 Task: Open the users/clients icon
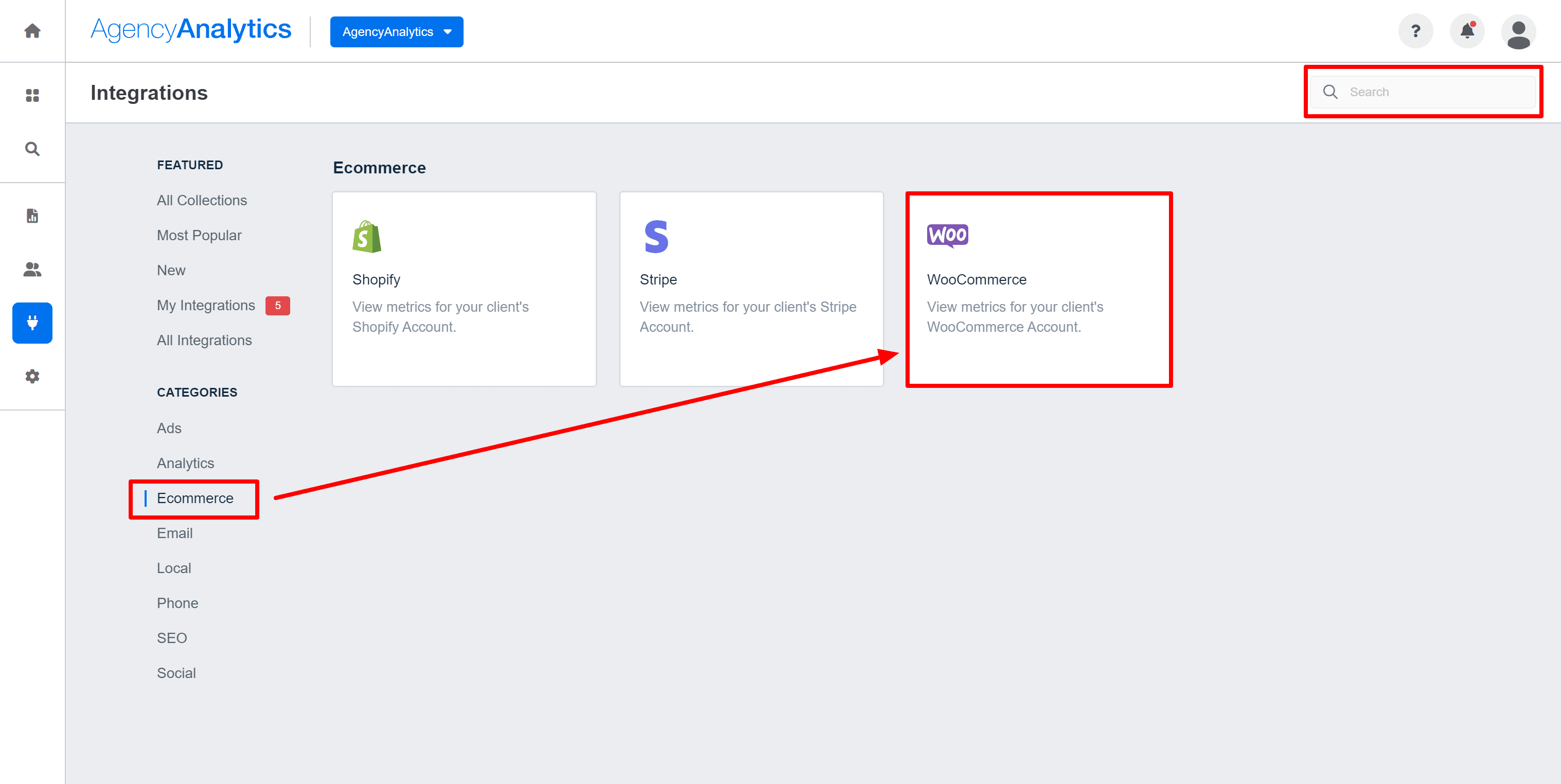coord(32,269)
